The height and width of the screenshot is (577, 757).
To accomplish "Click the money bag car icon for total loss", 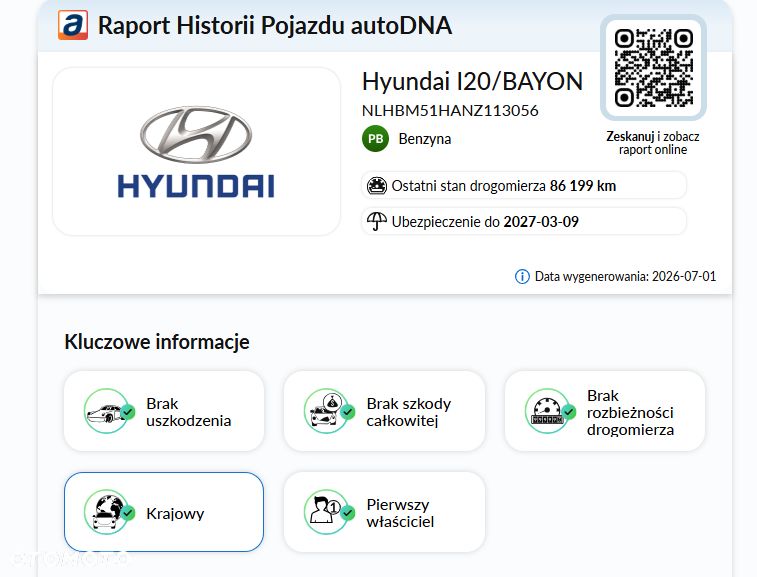I will click(329, 411).
